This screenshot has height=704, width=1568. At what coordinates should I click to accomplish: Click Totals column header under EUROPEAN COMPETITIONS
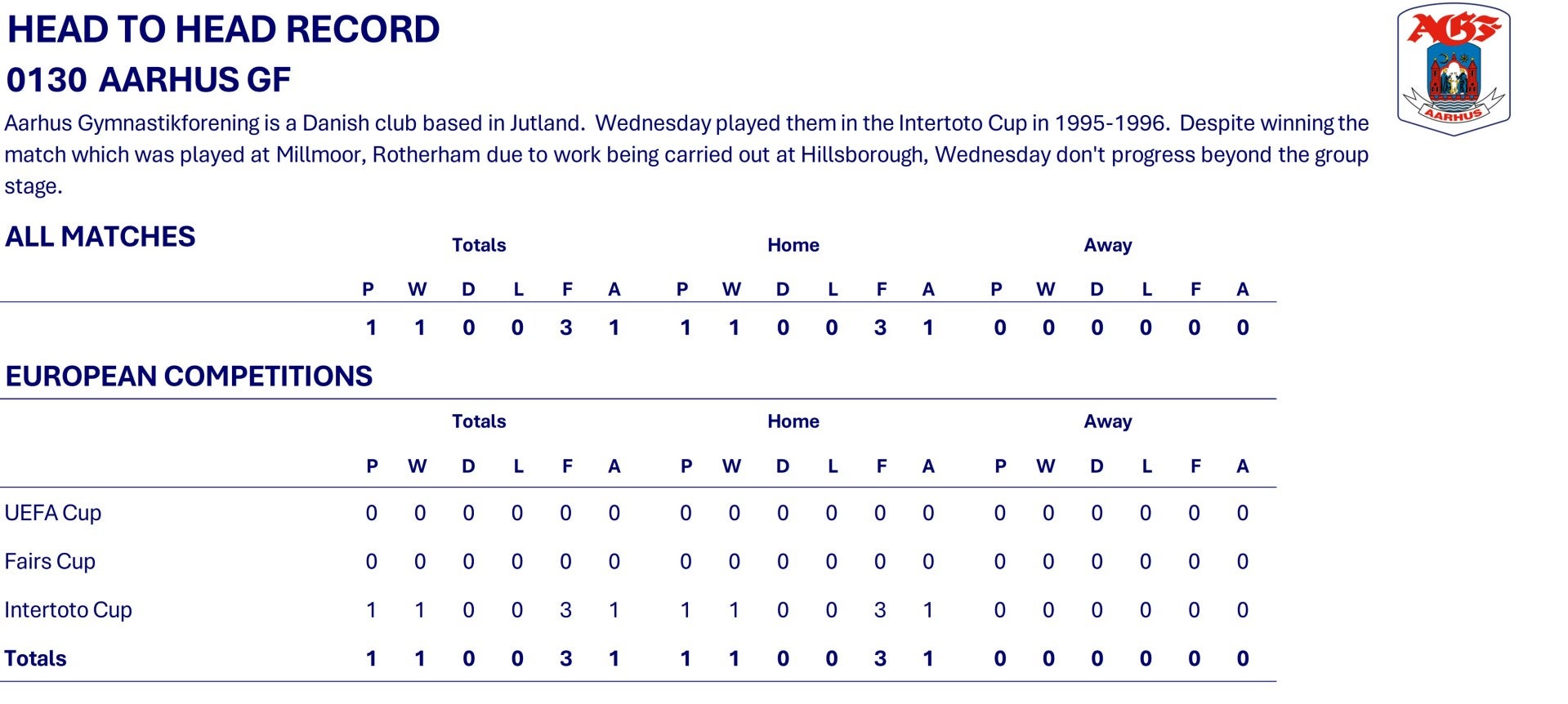(x=479, y=421)
